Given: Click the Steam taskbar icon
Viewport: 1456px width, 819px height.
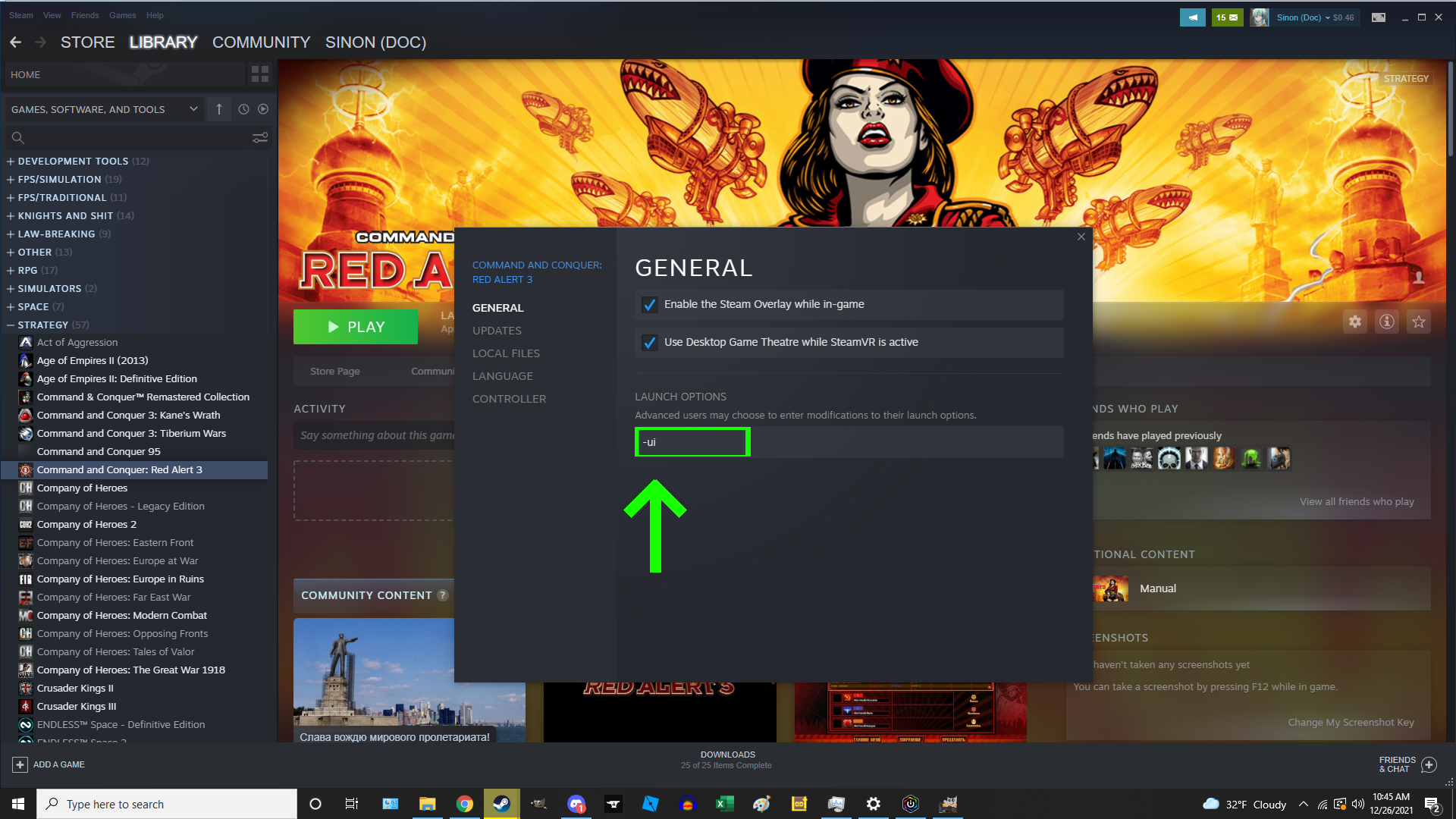Looking at the screenshot, I should click(x=502, y=804).
